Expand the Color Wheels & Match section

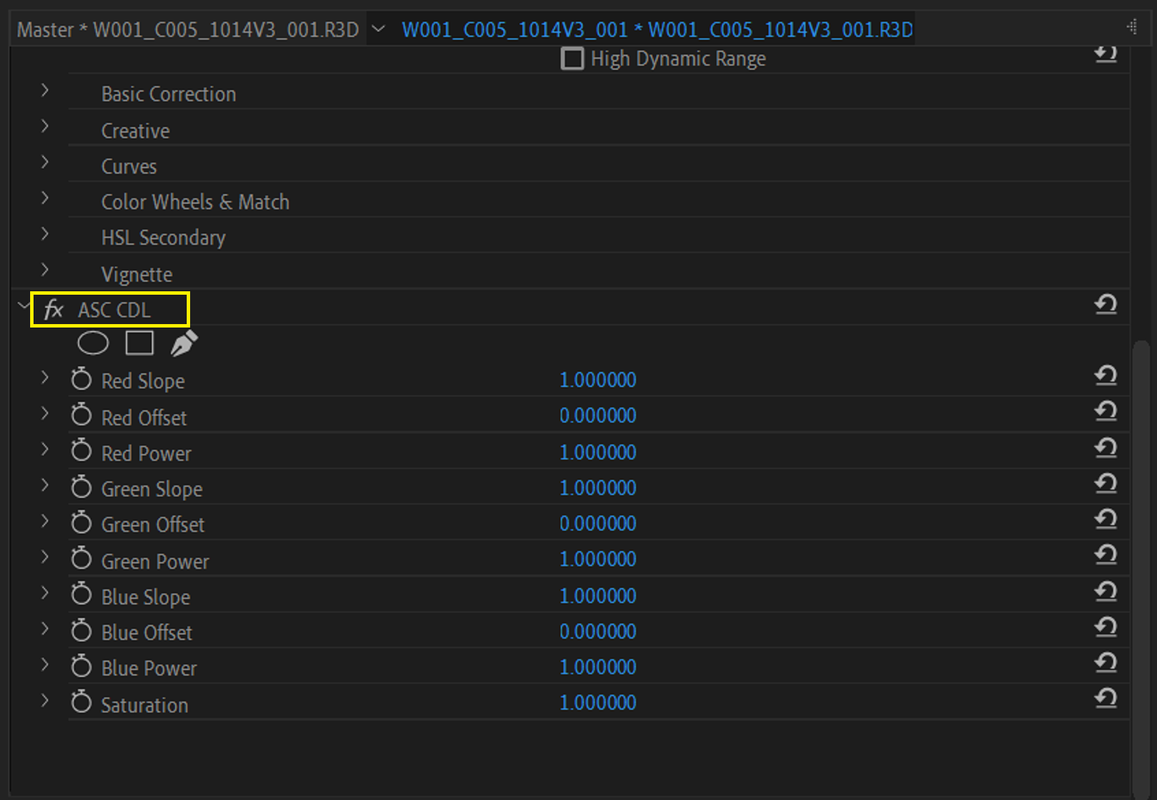pyautogui.click(x=45, y=198)
